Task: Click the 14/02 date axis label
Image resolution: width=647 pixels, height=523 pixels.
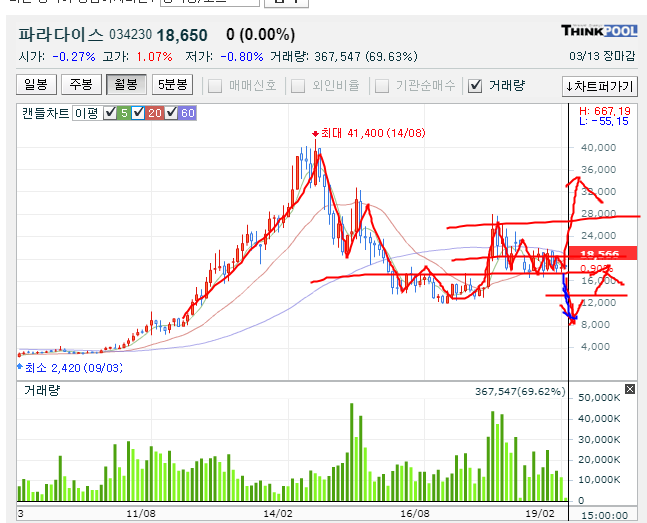Action: [x=278, y=513]
